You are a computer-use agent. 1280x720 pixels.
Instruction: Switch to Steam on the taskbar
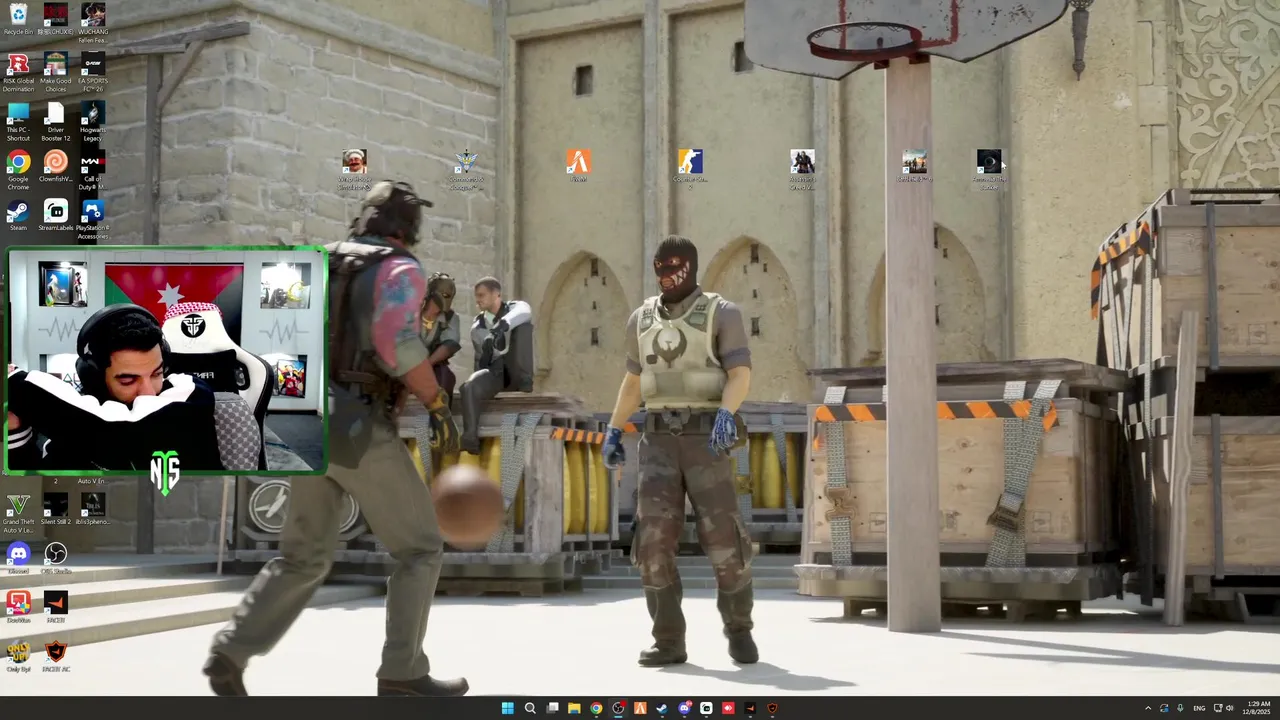(x=662, y=708)
